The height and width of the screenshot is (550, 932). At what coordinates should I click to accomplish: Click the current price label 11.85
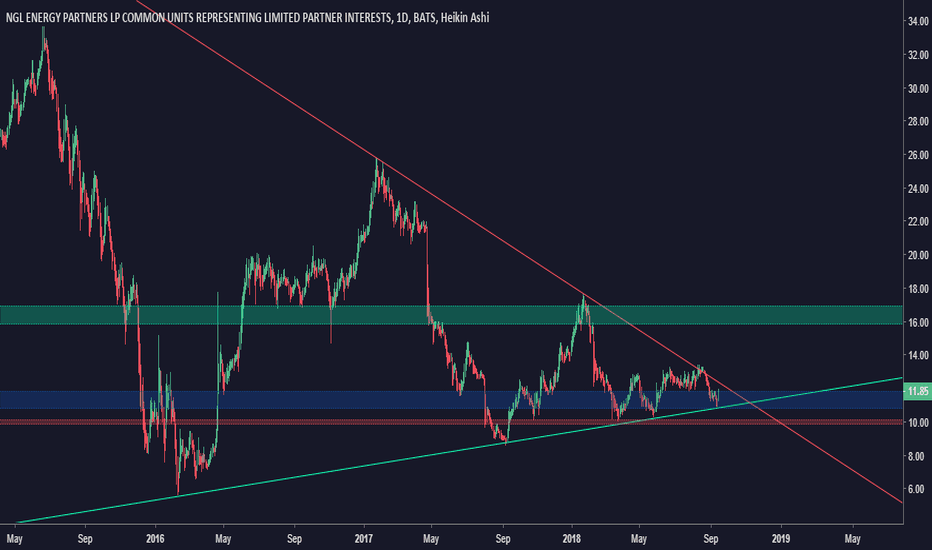point(917,391)
